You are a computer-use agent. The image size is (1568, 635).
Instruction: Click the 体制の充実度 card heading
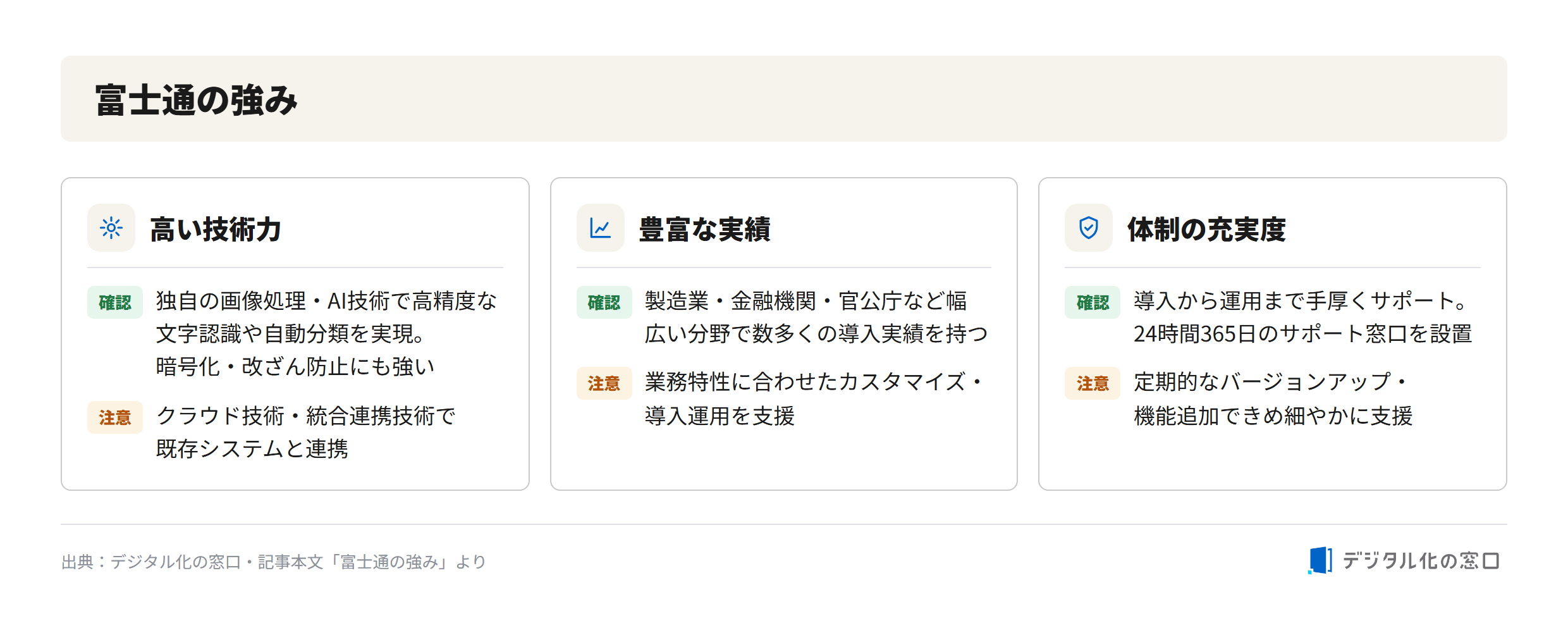(x=1206, y=229)
